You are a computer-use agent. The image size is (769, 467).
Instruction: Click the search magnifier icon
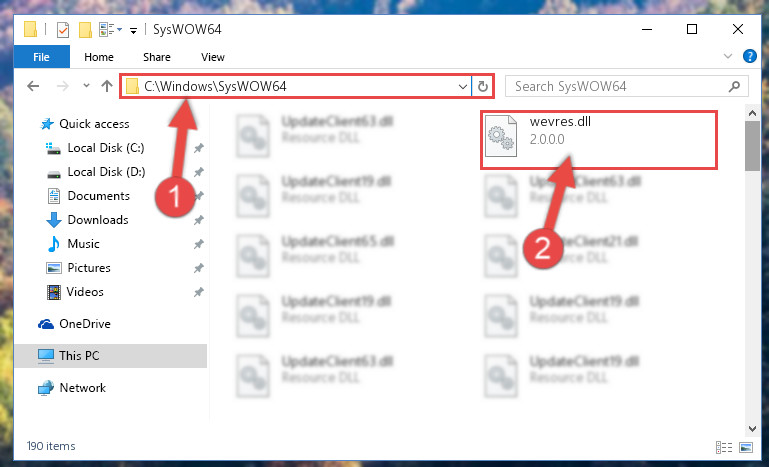[x=734, y=87]
